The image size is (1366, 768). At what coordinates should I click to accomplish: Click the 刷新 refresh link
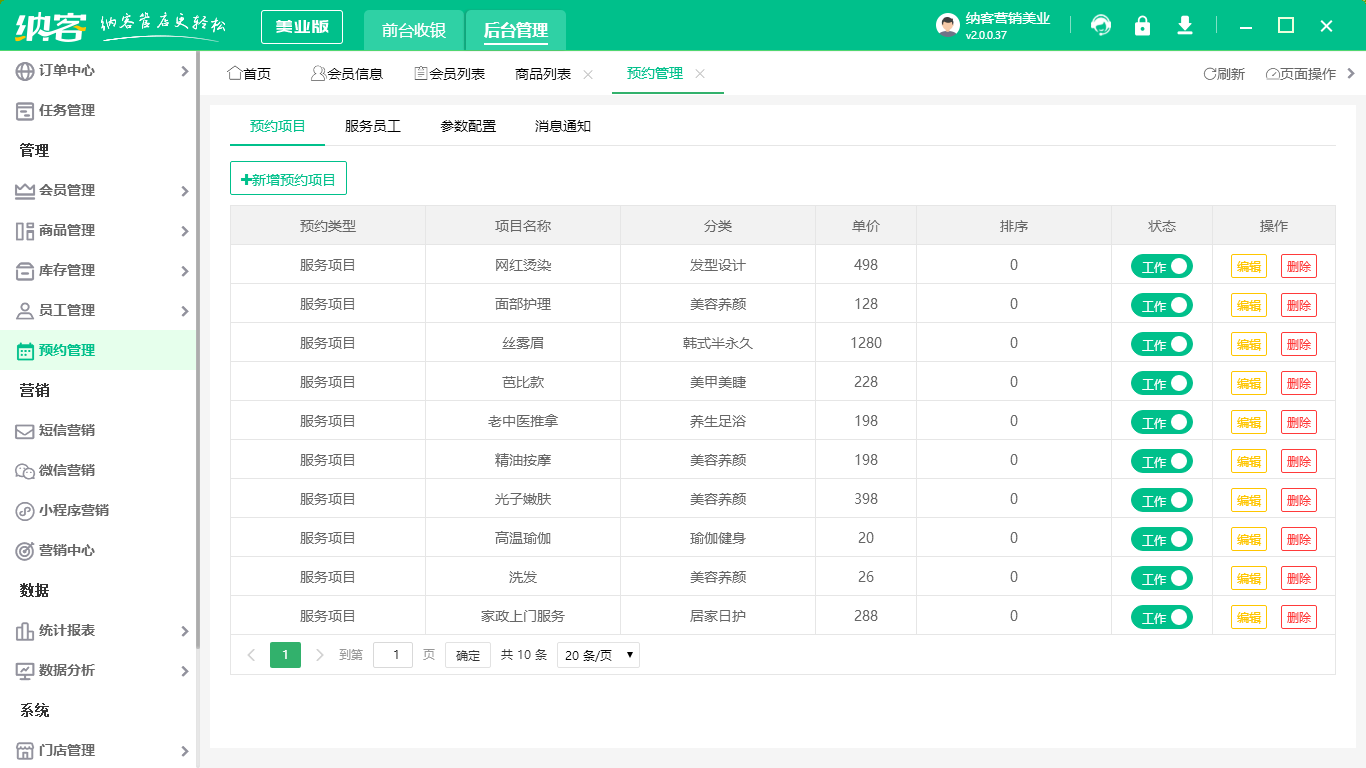[1222, 73]
